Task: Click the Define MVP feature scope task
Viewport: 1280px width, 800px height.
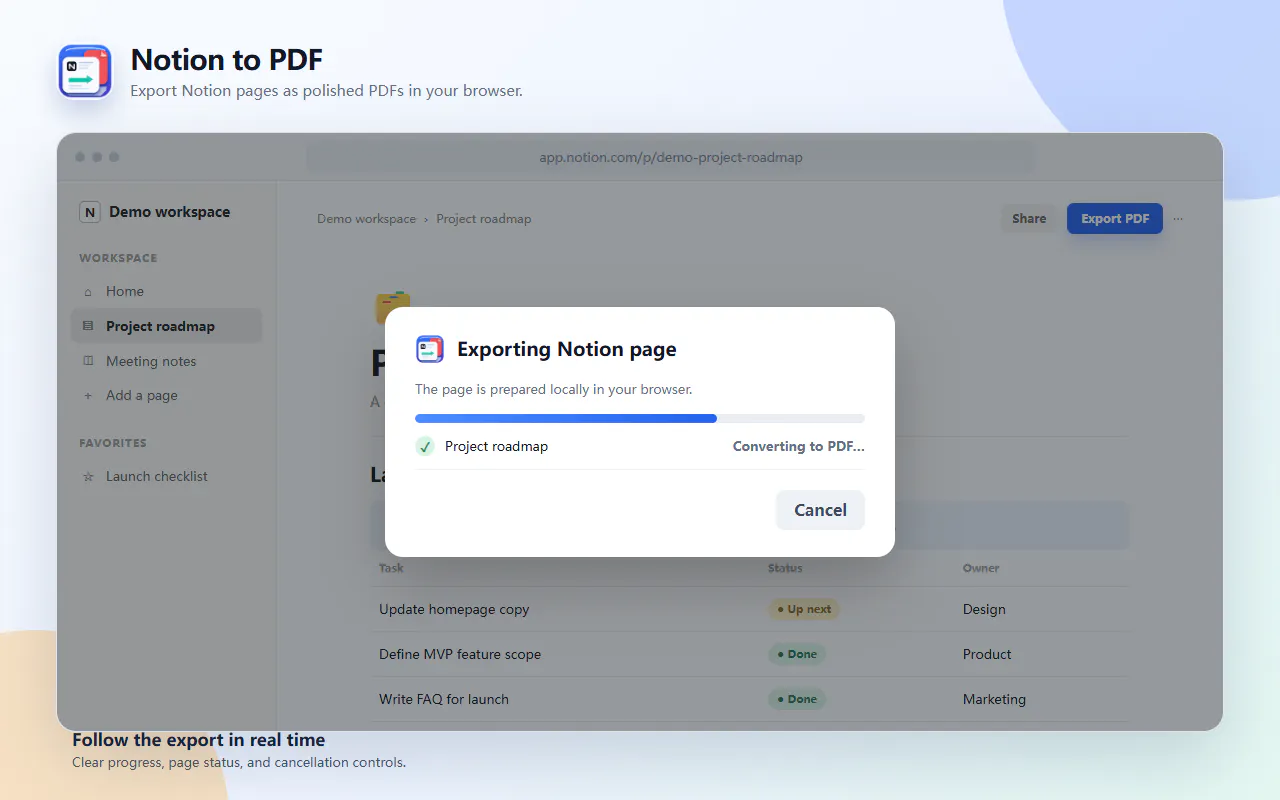Action: (460, 654)
